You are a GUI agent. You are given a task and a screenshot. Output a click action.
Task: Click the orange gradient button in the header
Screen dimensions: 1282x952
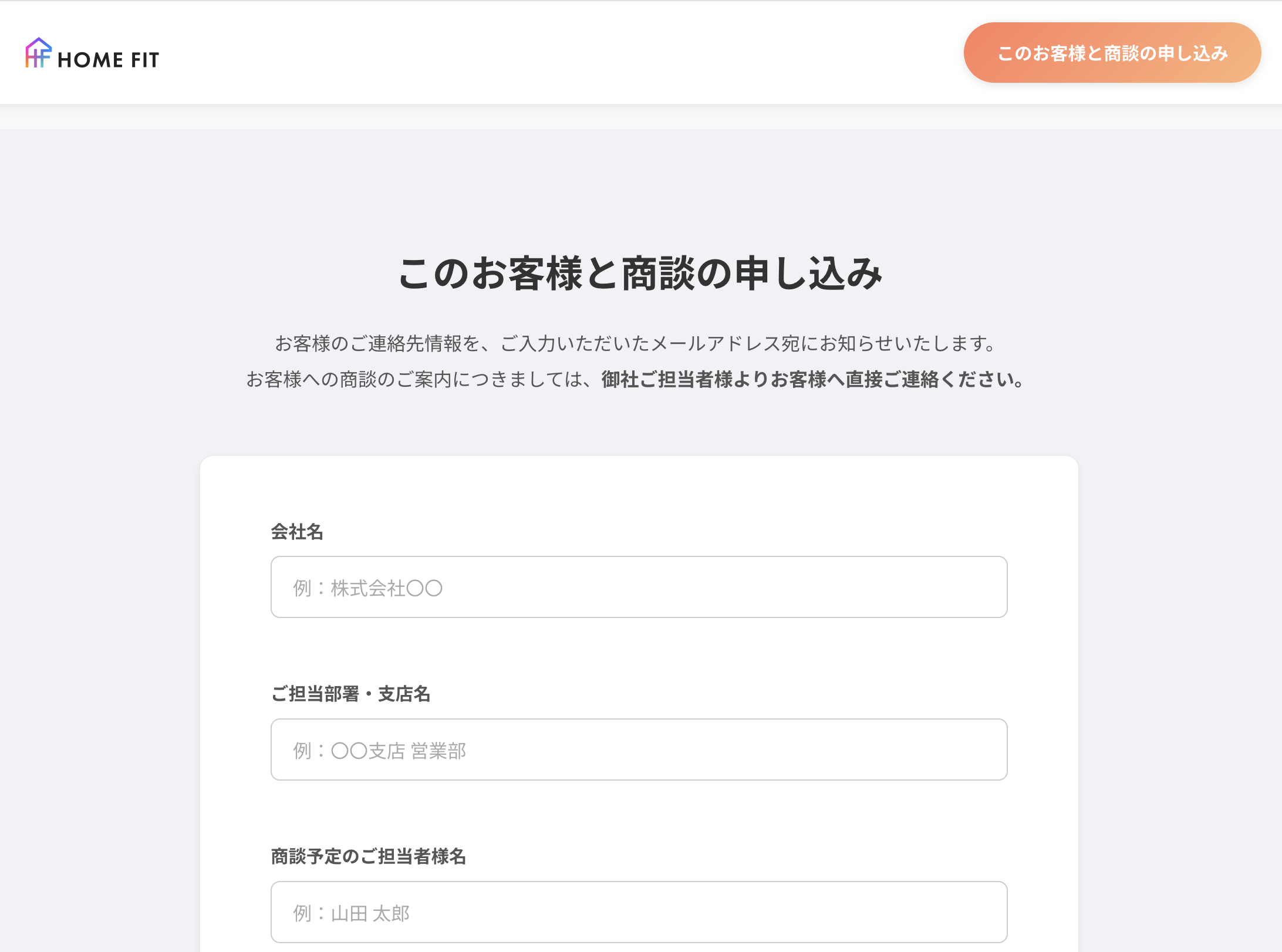[x=1112, y=52]
